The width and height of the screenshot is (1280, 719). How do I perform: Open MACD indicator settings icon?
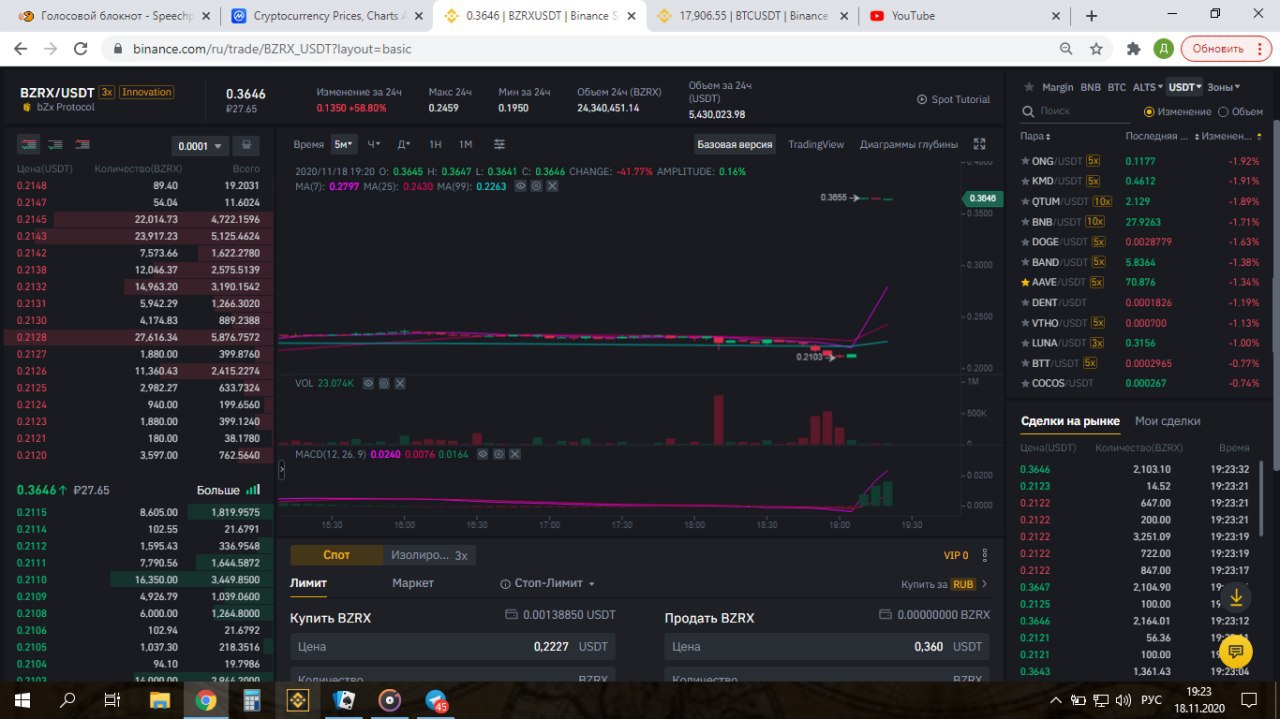point(499,454)
